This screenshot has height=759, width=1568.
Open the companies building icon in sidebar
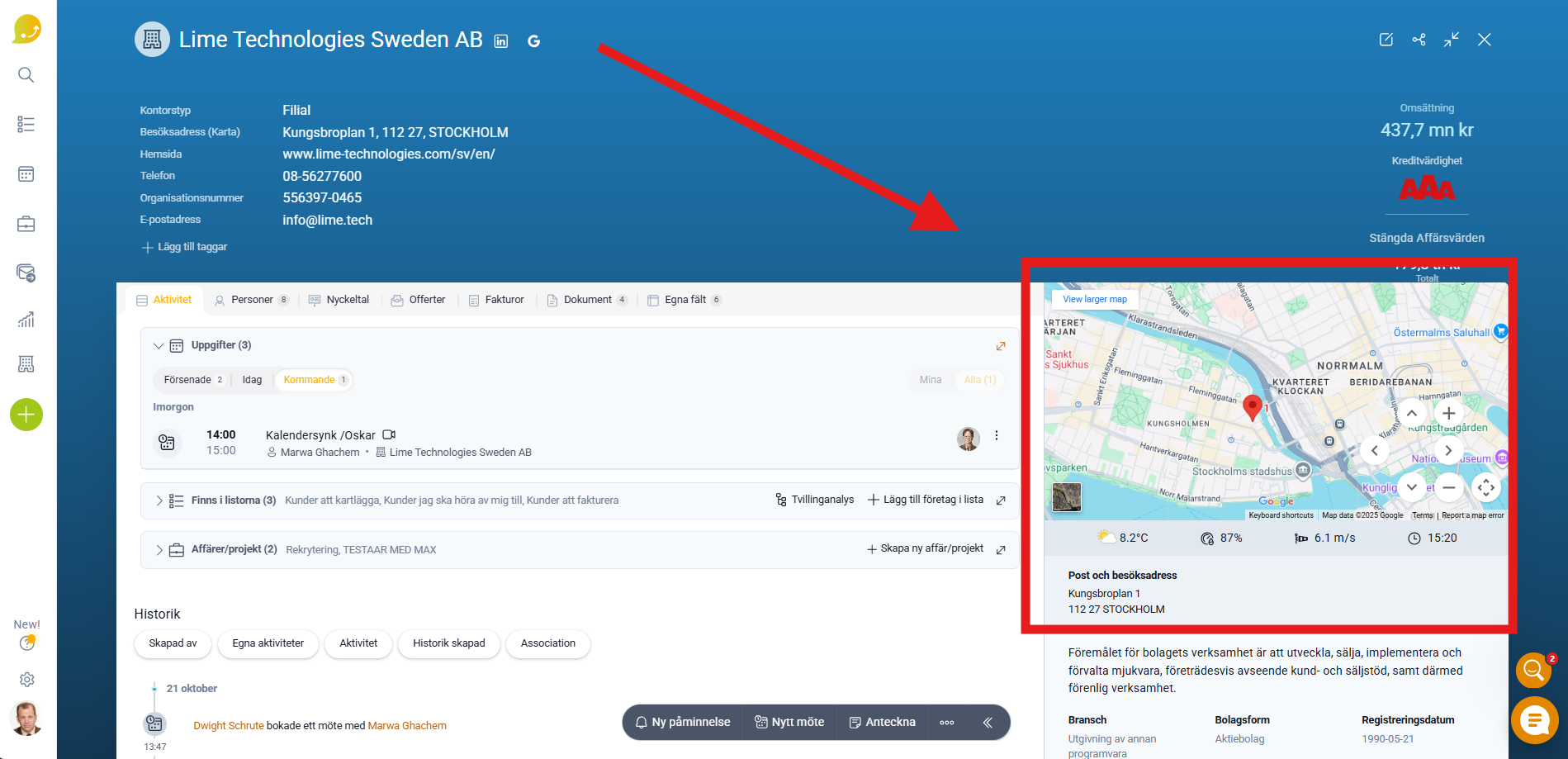26,364
